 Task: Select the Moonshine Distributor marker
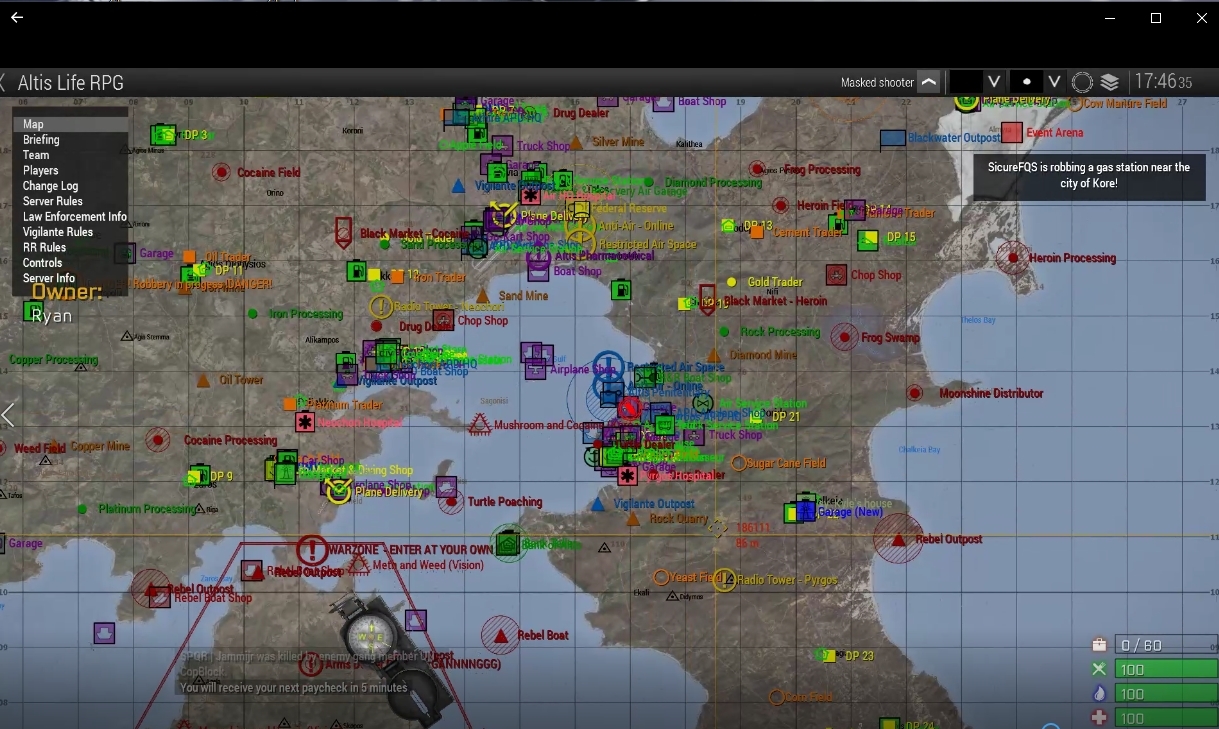point(915,393)
